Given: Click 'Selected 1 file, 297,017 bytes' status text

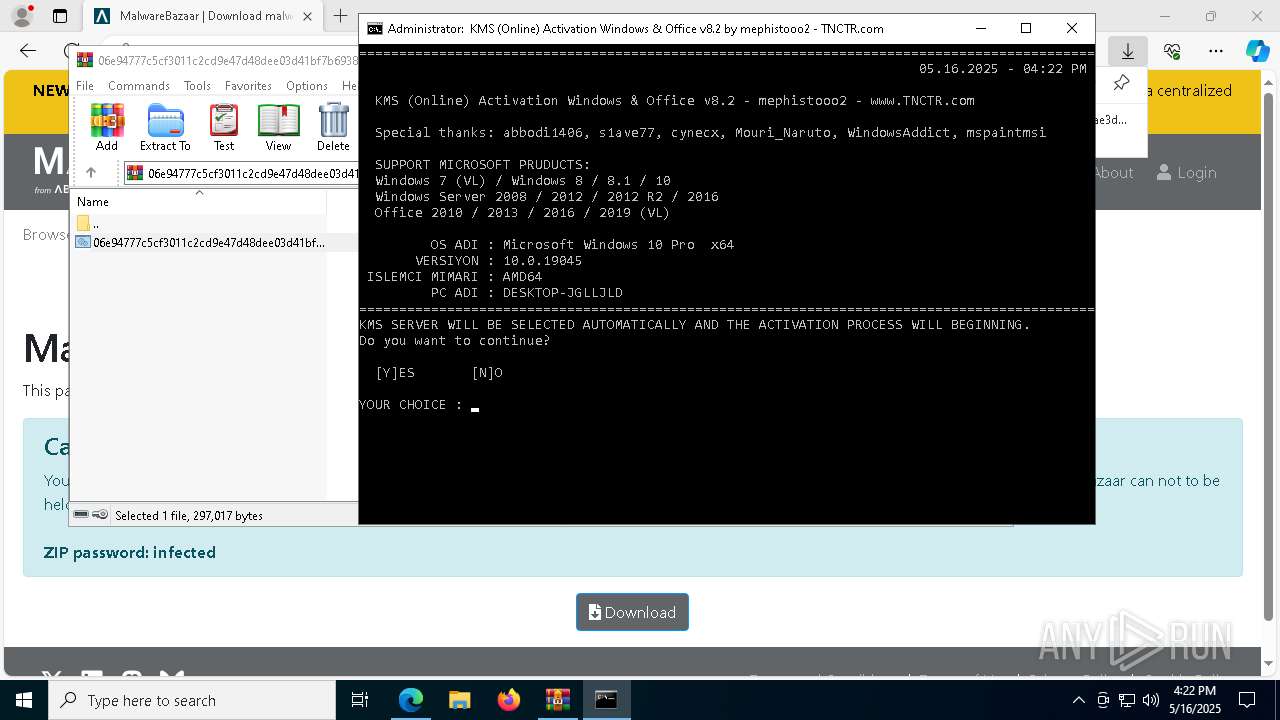Looking at the screenshot, I should (x=189, y=515).
